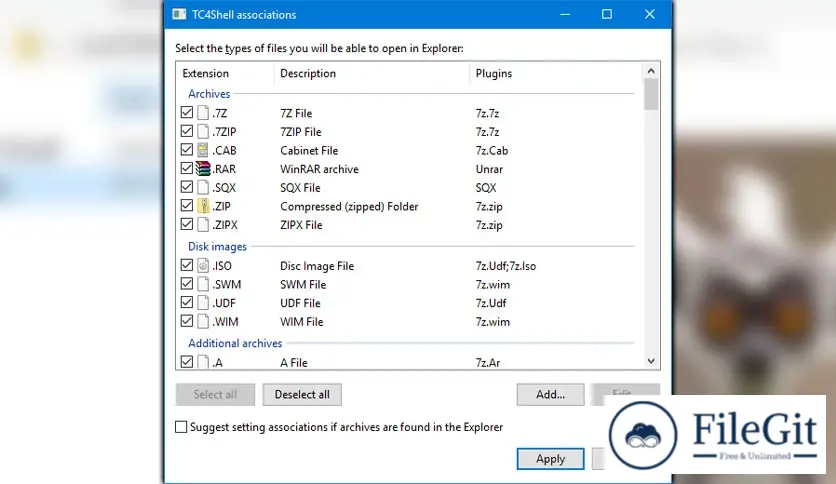
Task: Click the Apply button
Action: (550, 459)
